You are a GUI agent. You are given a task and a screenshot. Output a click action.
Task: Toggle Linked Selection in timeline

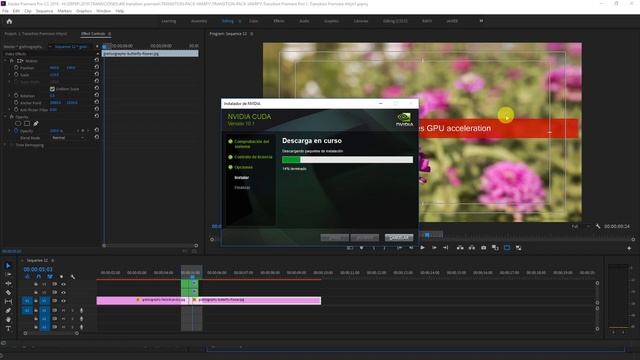(50, 277)
